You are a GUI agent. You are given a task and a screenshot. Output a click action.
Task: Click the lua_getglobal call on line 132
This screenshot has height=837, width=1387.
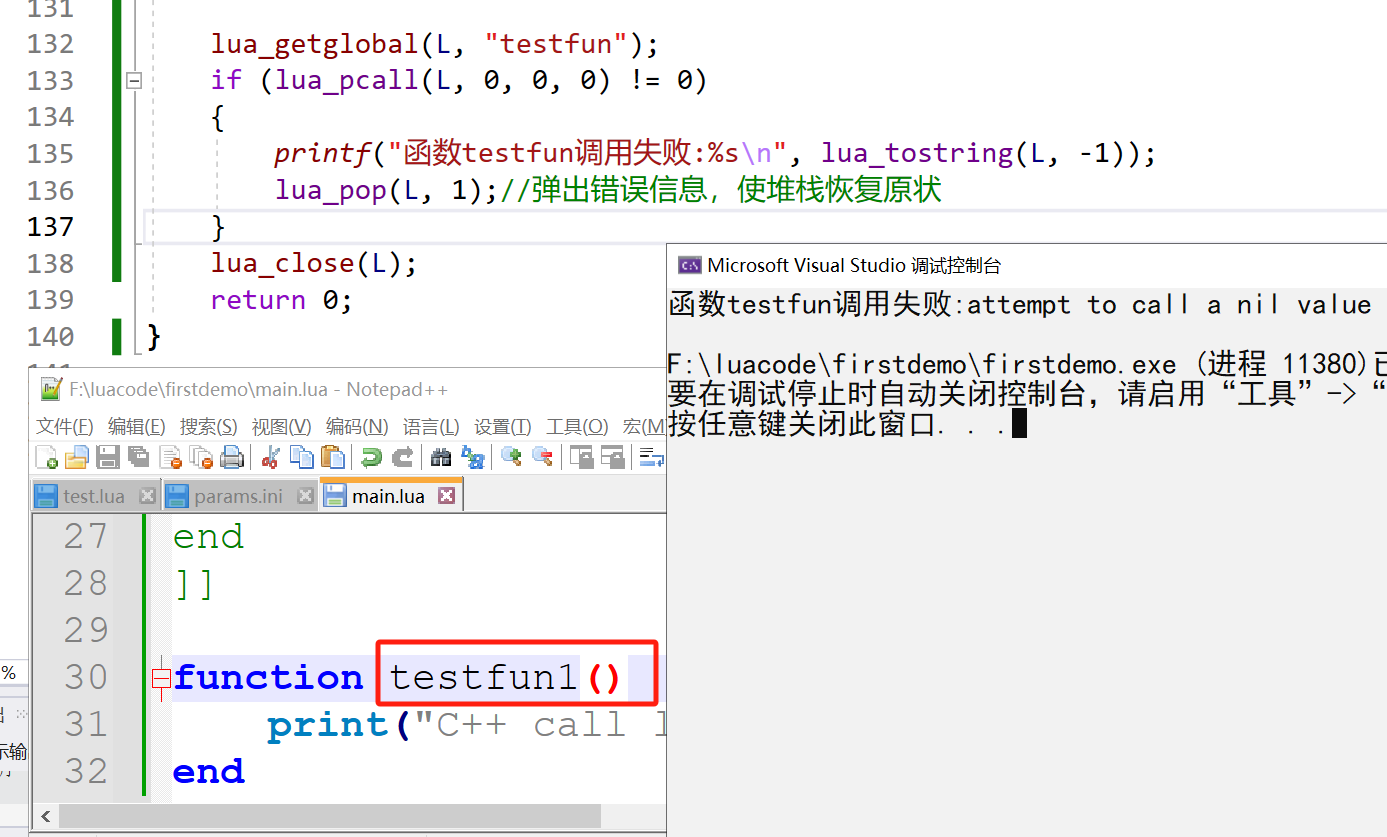point(314,44)
